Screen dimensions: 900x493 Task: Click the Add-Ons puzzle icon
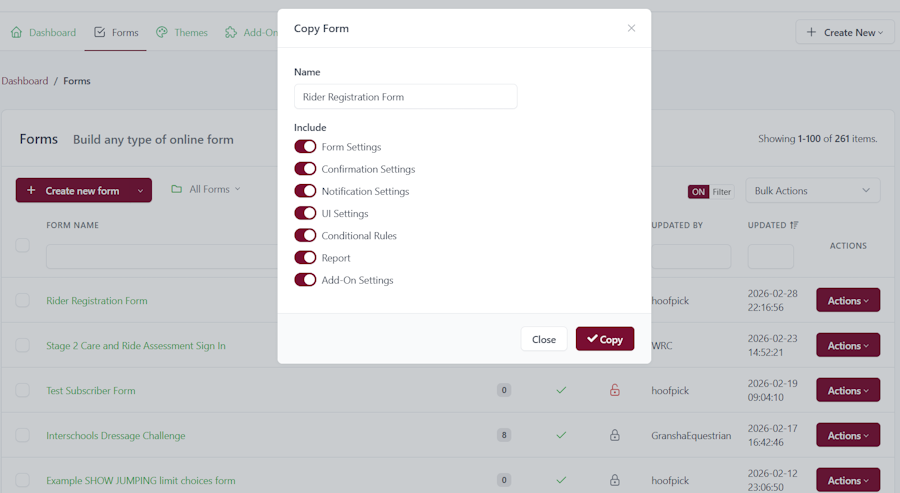click(x=231, y=33)
